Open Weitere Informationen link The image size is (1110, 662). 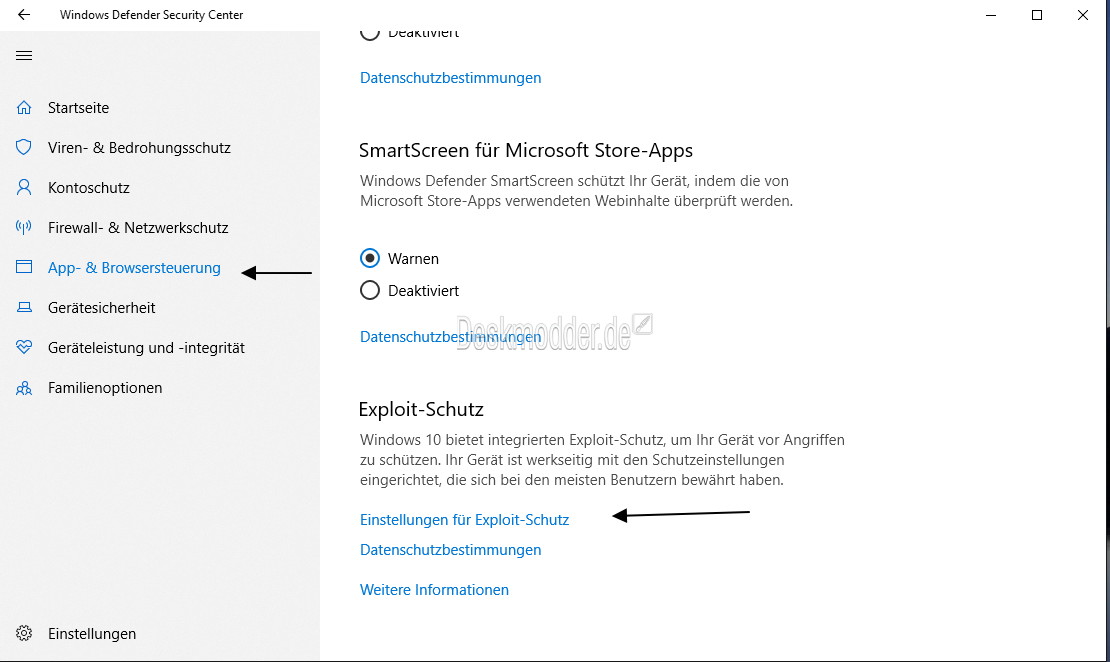434,590
